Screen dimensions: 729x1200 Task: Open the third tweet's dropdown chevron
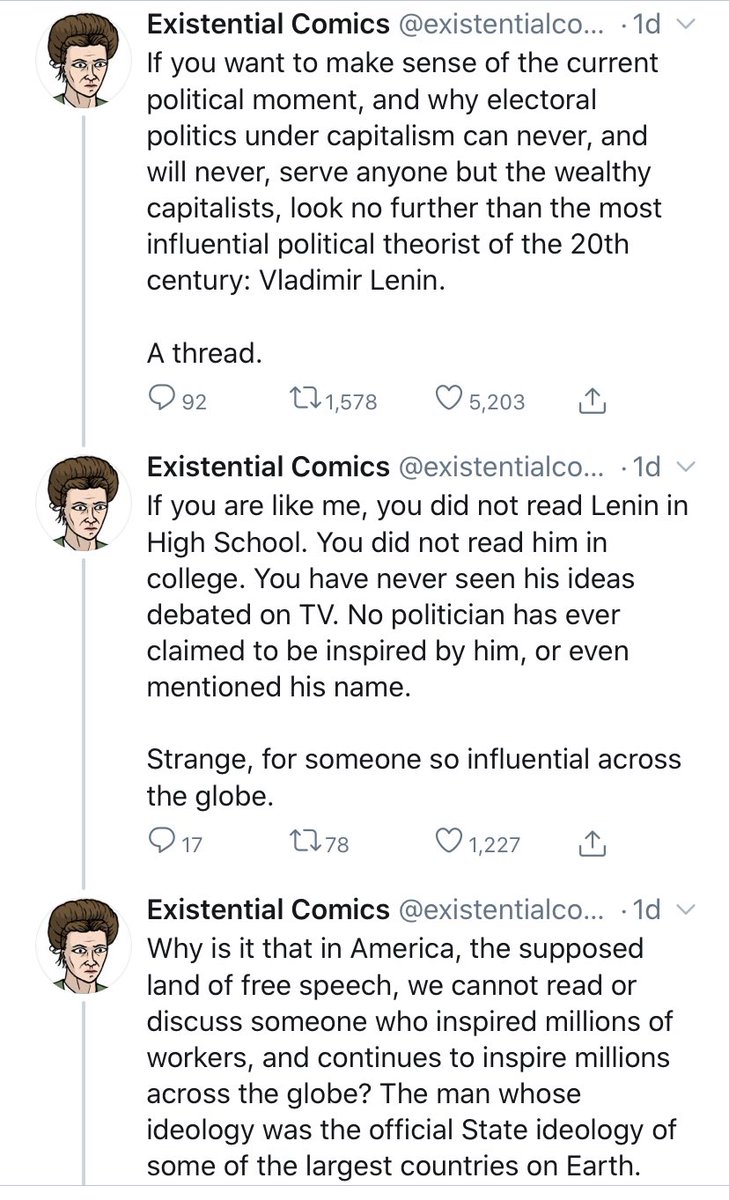click(686, 909)
